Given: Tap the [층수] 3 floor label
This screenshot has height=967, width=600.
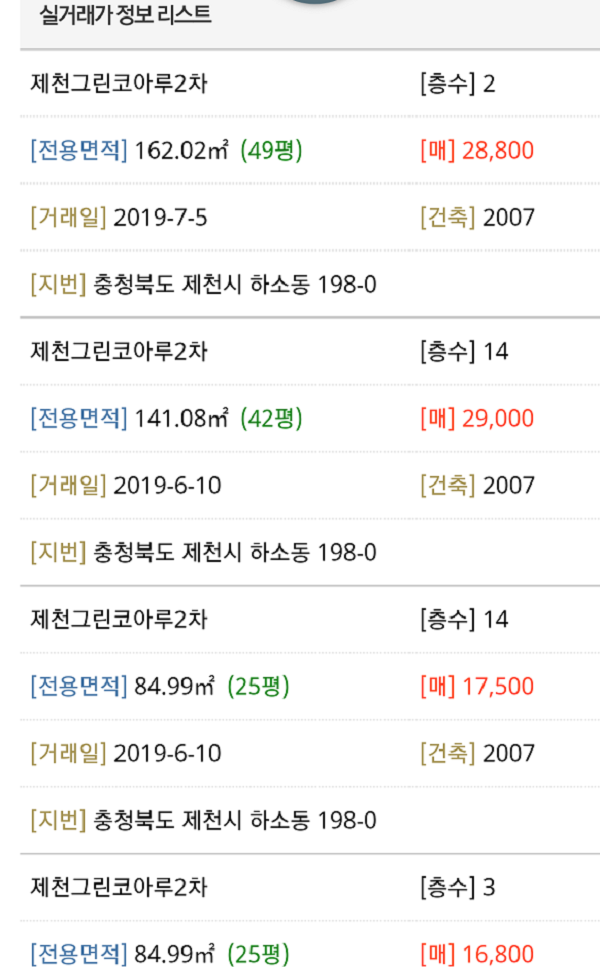Looking at the screenshot, I should click(458, 887).
